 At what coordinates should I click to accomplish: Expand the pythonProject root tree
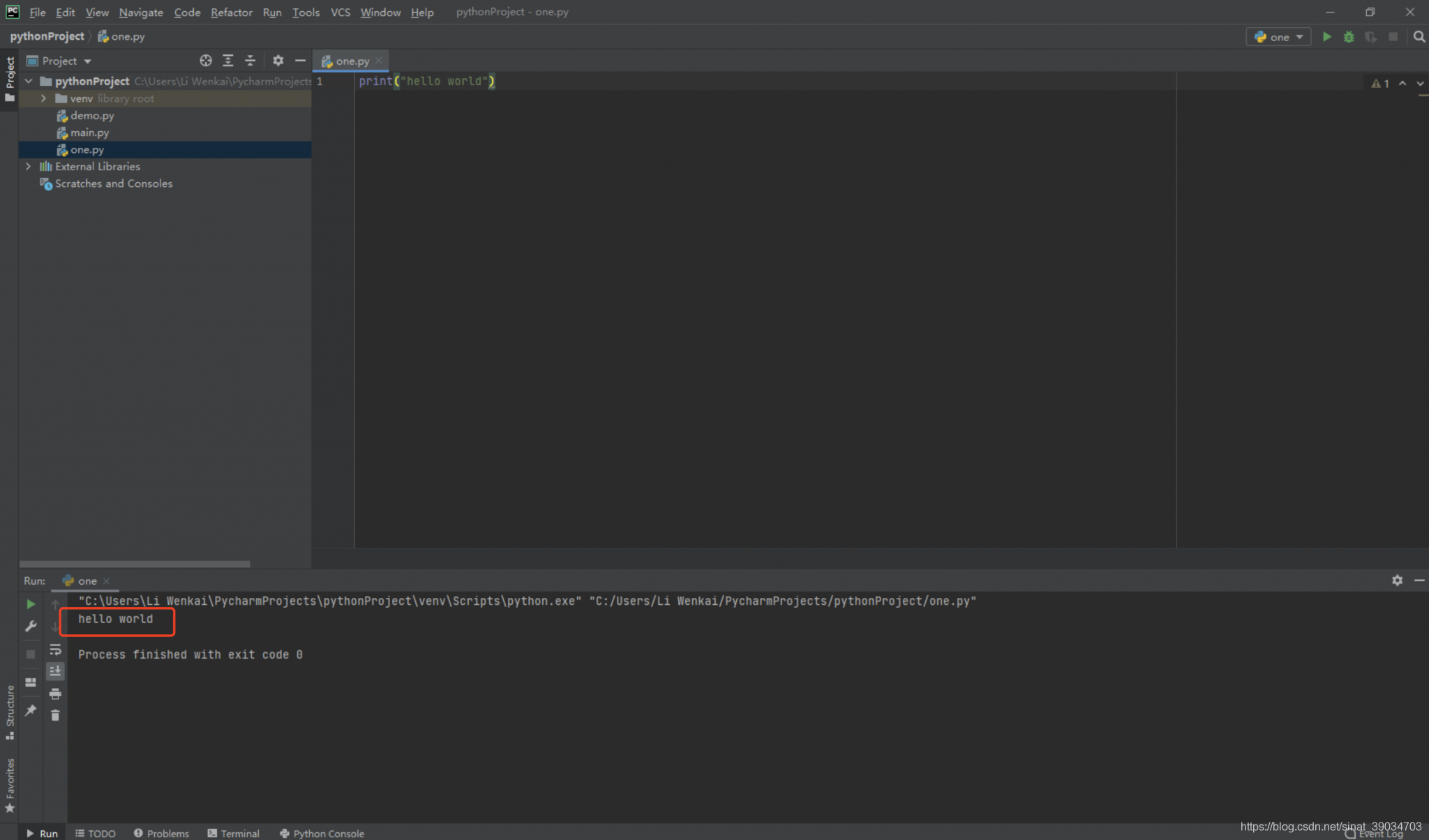click(27, 80)
